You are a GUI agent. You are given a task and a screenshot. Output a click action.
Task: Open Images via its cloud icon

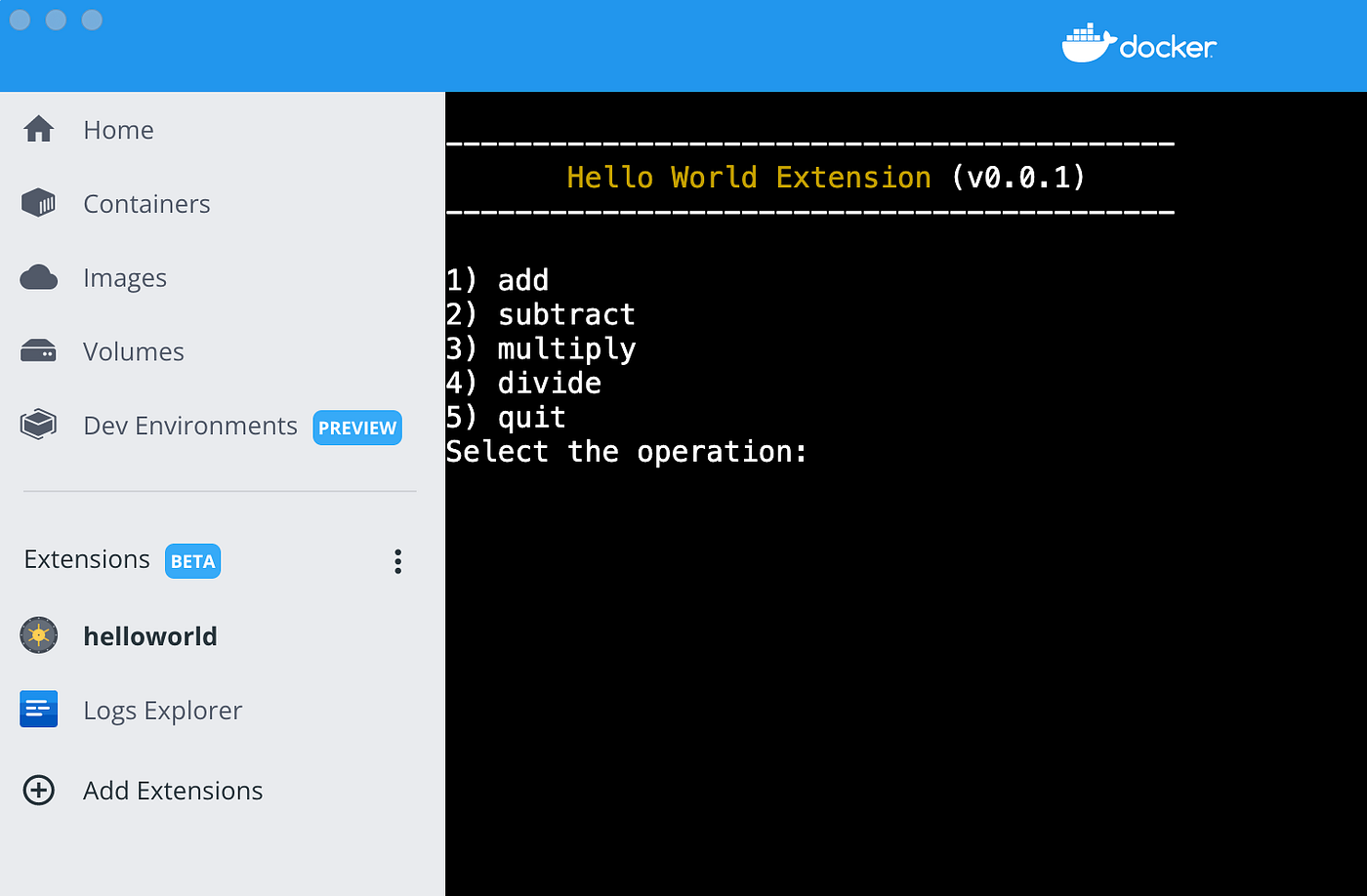(x=38, y=277)
